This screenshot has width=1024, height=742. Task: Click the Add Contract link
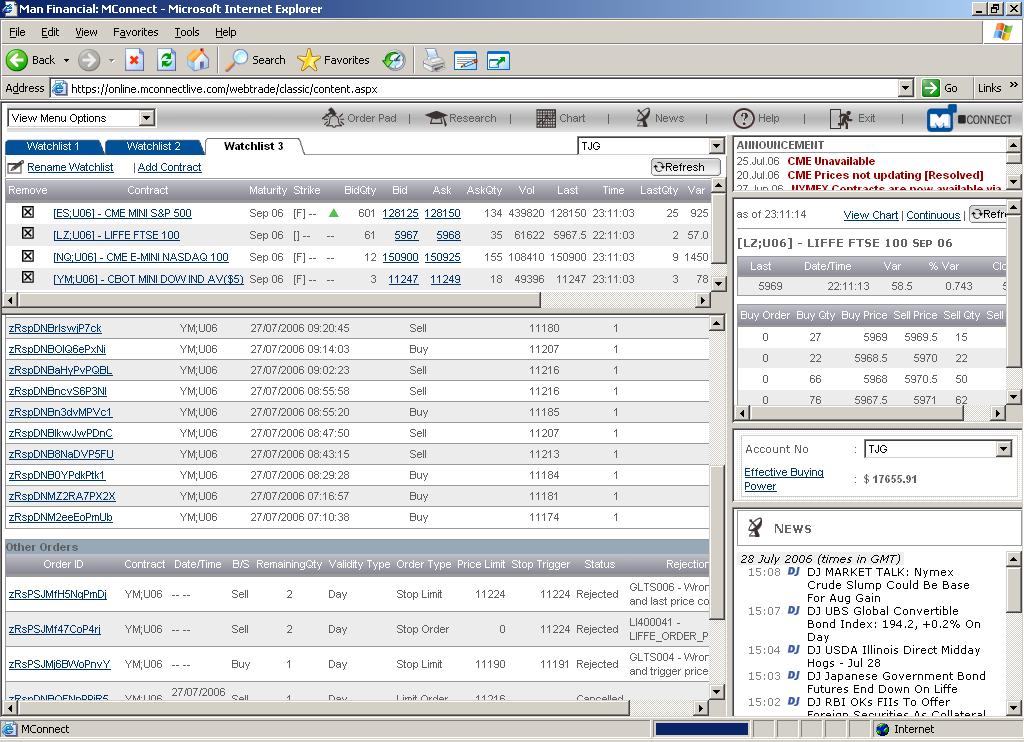coord(169,167)
